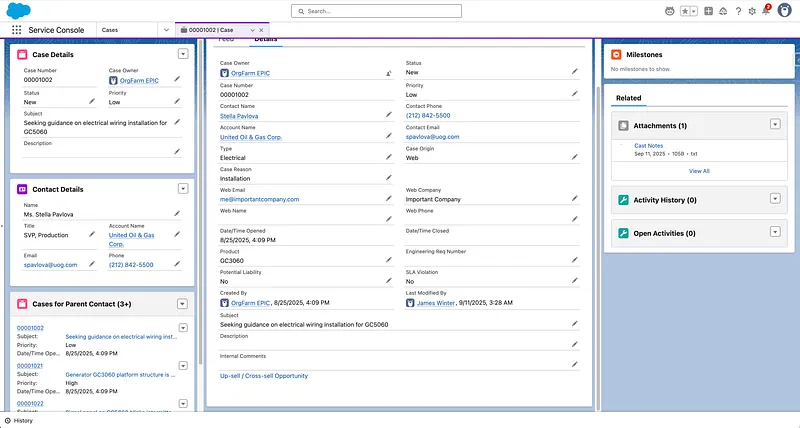Edit Contact Name pencil in details pane
Image resolution: width=800 pixels, height=428 pixels.
click(x=388, y=115)
